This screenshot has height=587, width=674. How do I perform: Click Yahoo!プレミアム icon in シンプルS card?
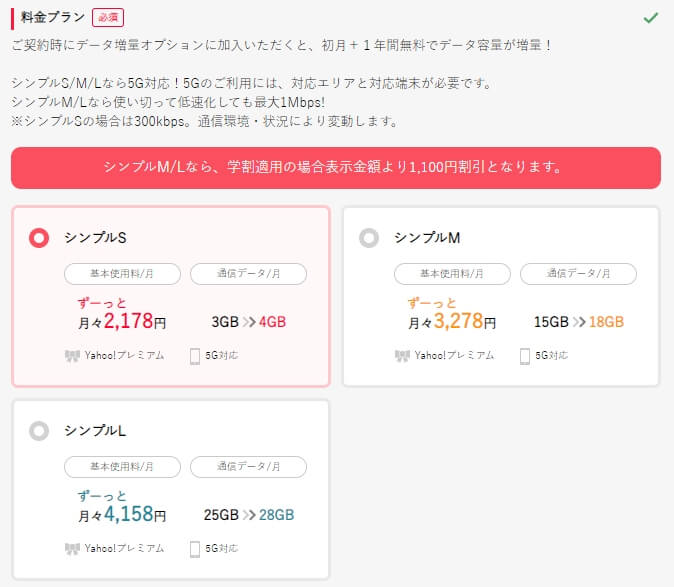[72, 356]
